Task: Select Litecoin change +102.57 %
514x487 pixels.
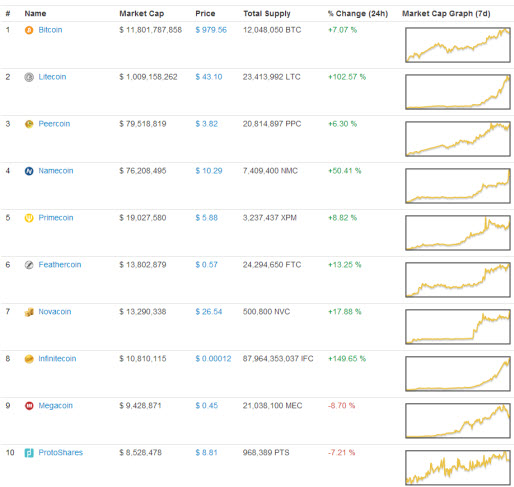Action: [x=347, y=77]
